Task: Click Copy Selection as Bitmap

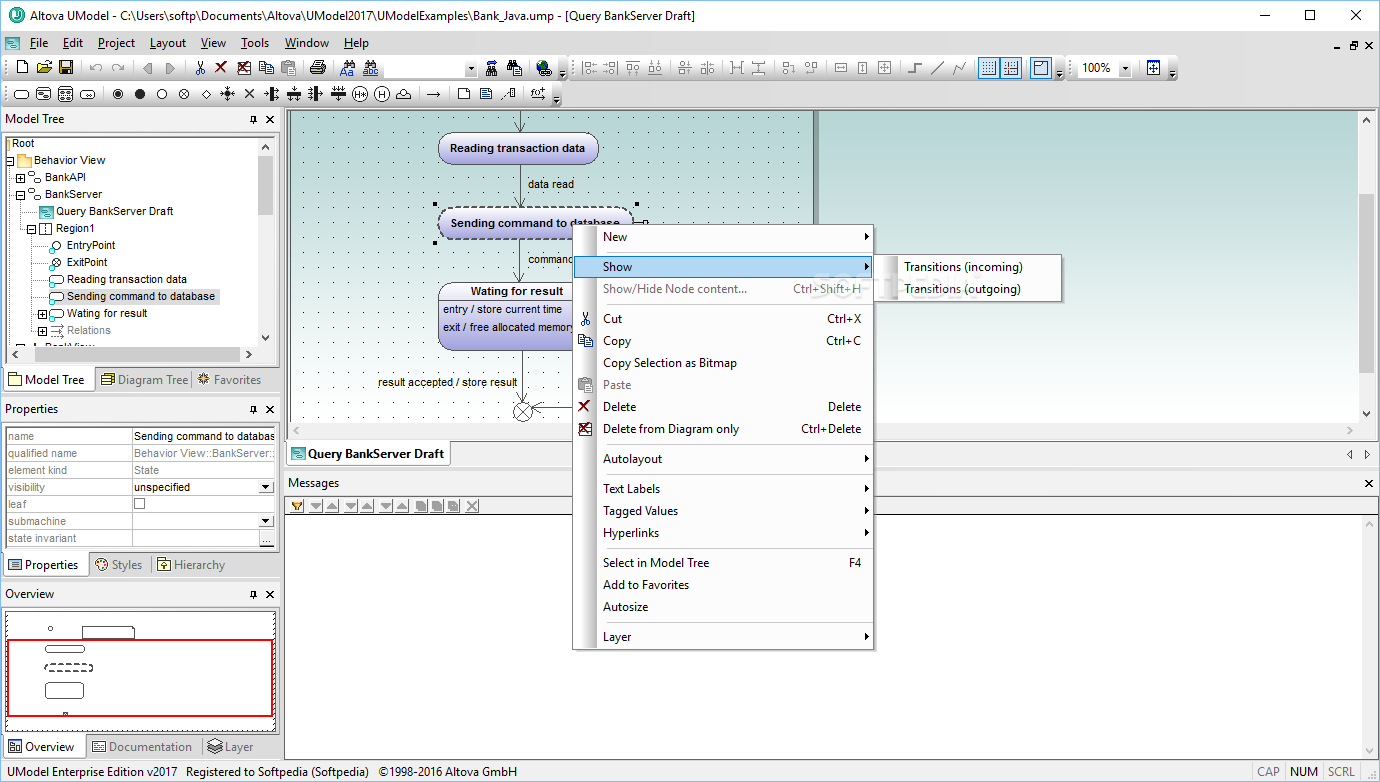Action: click(724, 363)
